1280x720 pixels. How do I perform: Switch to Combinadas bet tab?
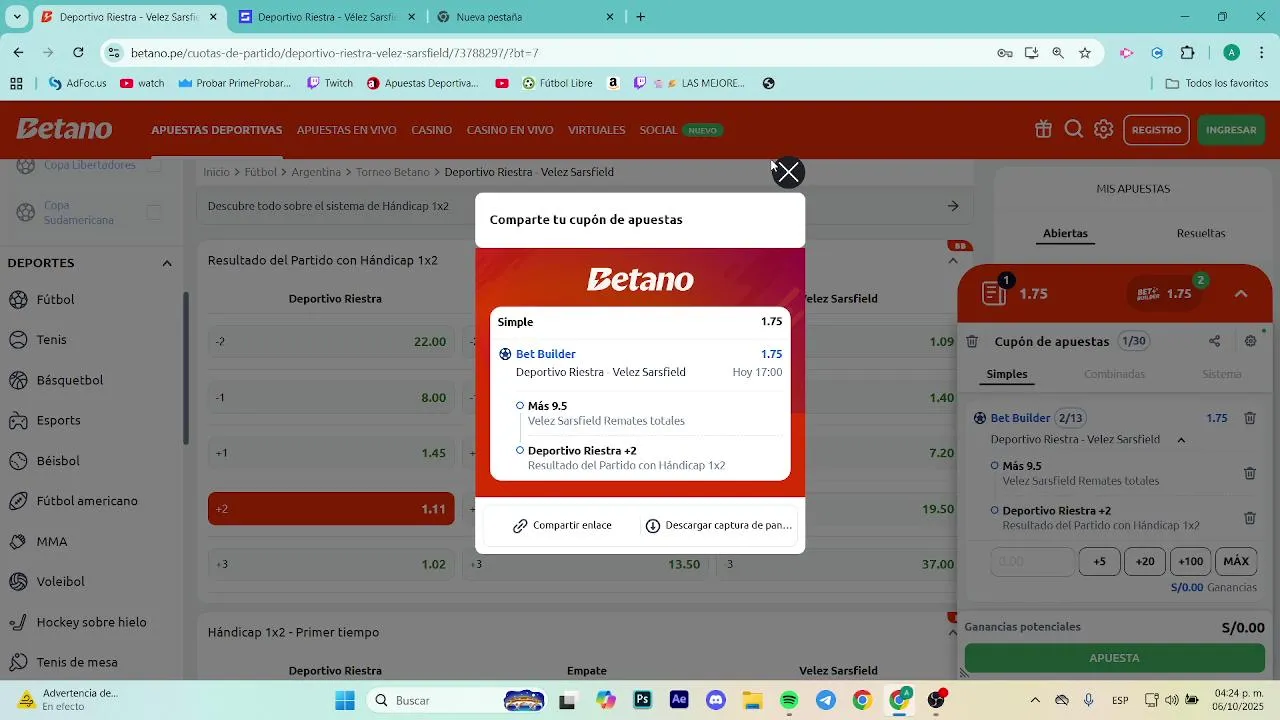coord(1114,374)
